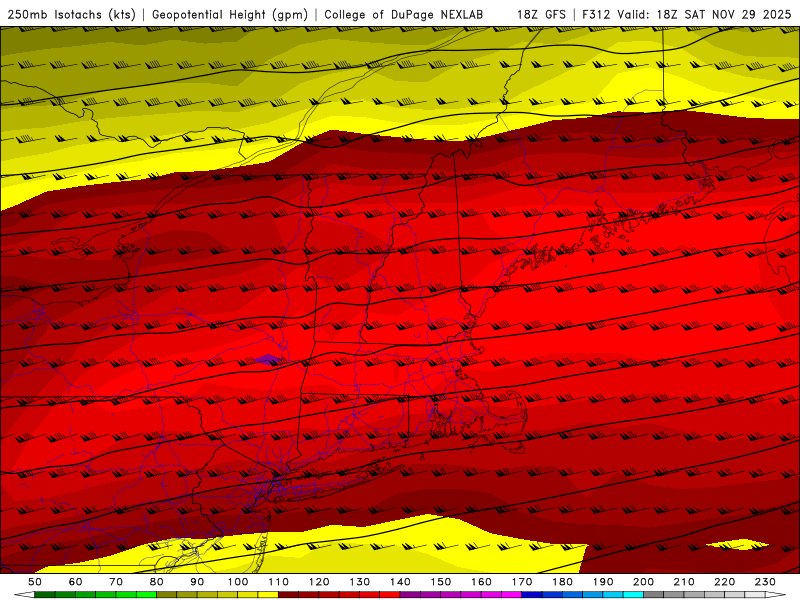800x600 pixels.
Task: Select the '70' legend value
Action: (x=116, y=582)
